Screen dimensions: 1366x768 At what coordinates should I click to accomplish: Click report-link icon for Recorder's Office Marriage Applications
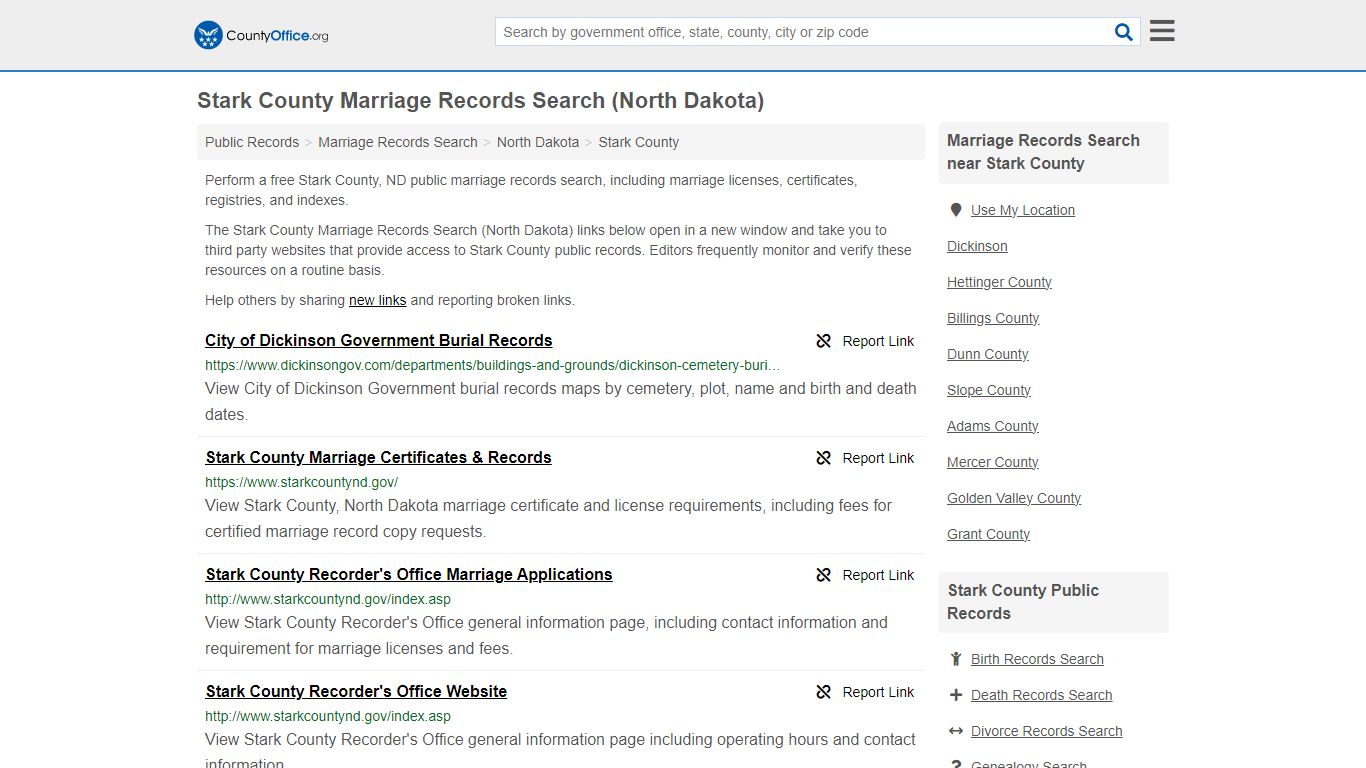824,575
